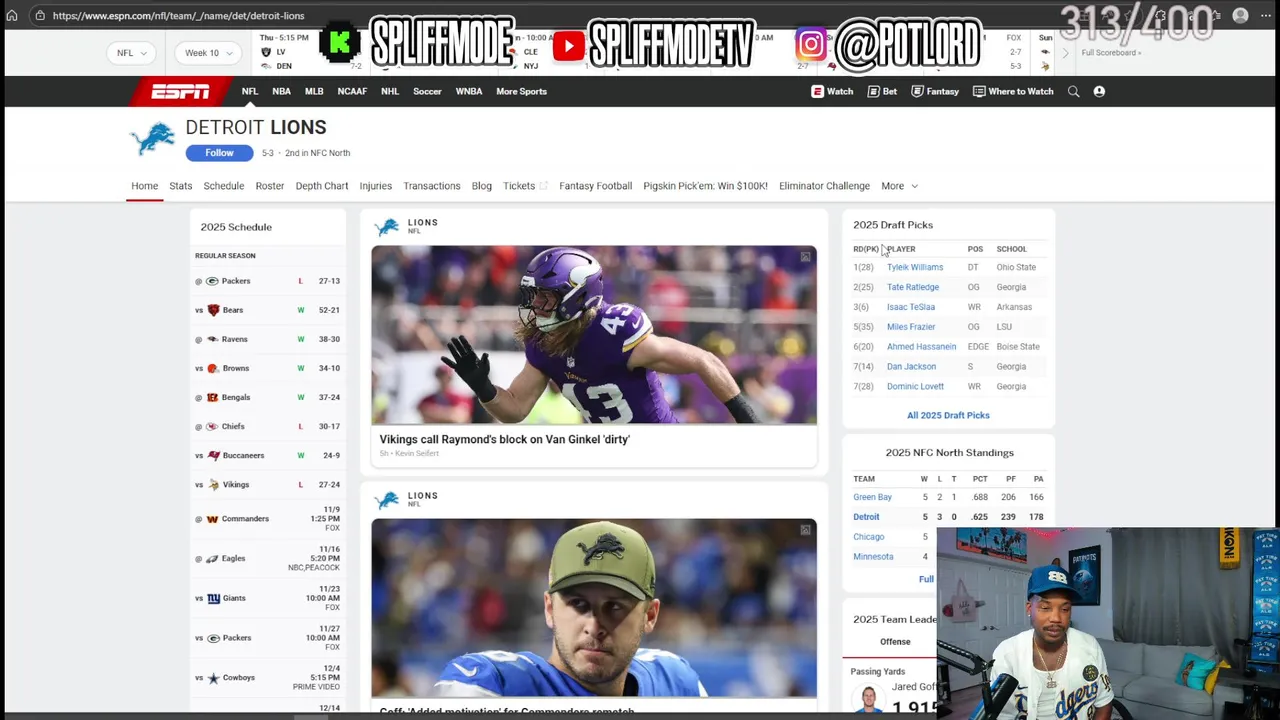Open the Van Ginkel article photo
Screen dimensions: 1280x720
tap(594, 335)
